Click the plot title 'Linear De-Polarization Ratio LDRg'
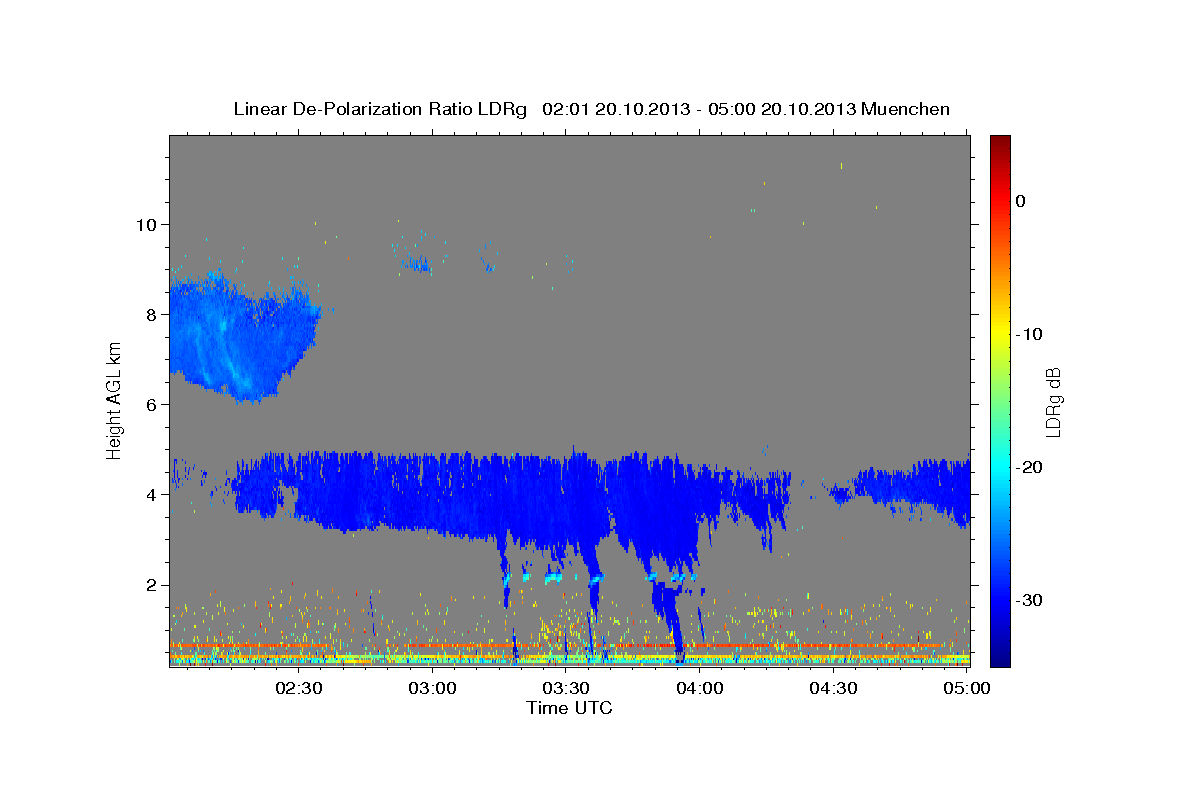Screen dimensions: 1200x800 click(379, 109)
